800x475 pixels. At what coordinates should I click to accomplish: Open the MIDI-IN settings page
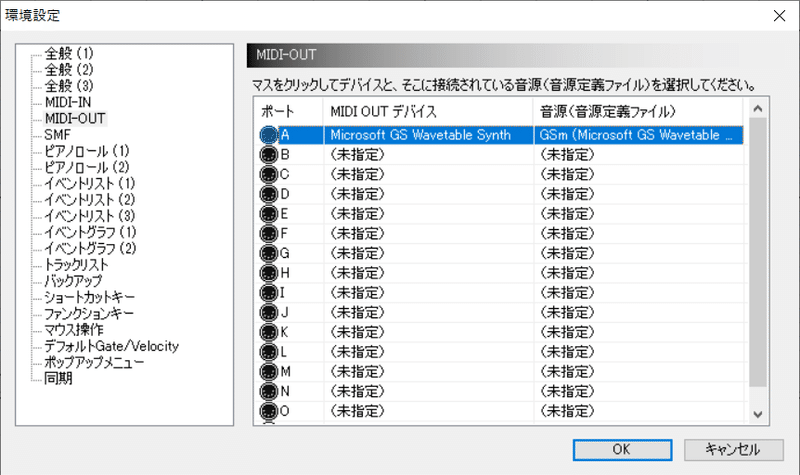68,102
